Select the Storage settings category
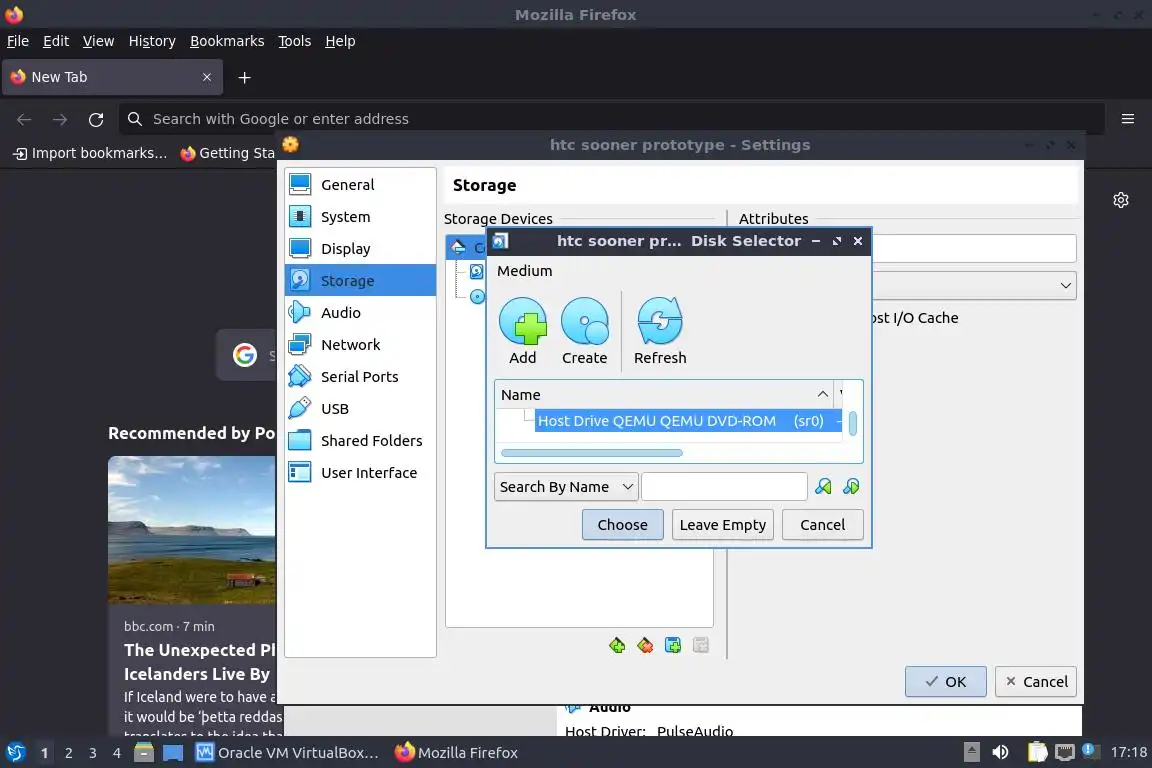Image resolution: width=1152 pixels, height=768 pixels. [x=360, y=280]
